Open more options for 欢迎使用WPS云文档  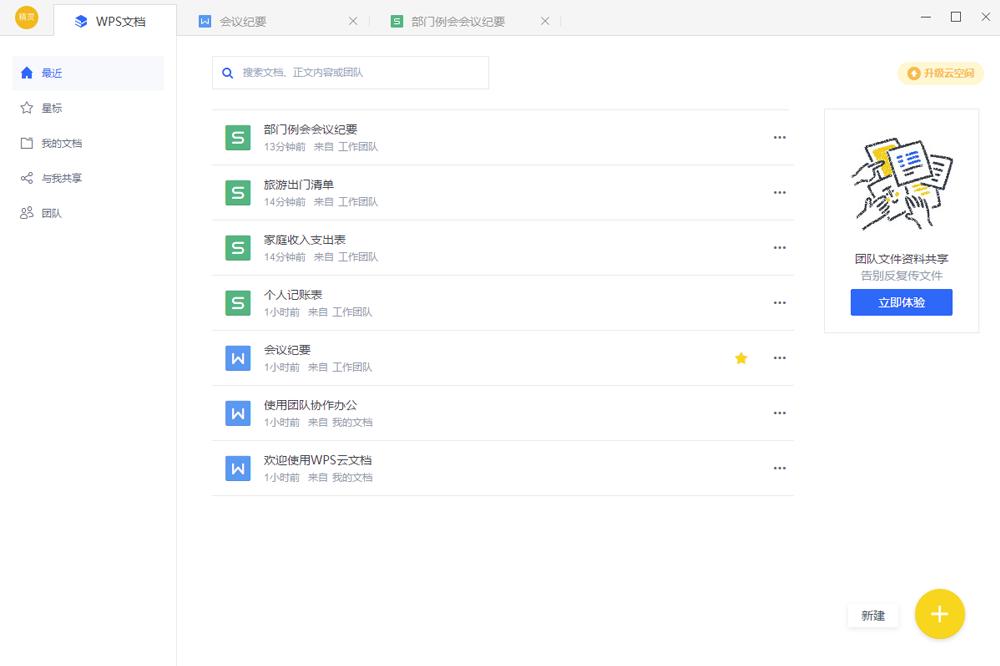point(779,468)
